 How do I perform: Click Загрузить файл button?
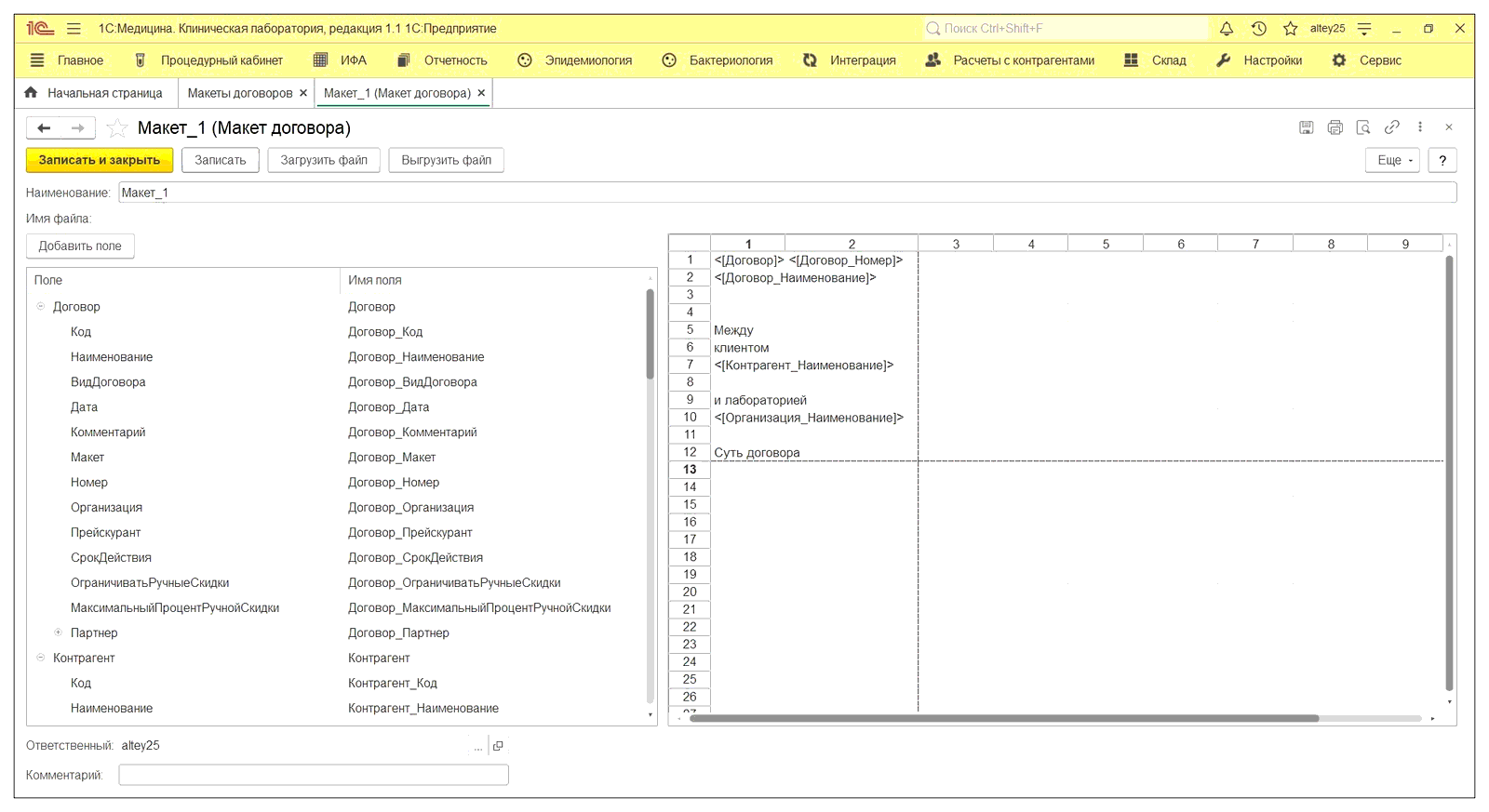tap(324, 160)
